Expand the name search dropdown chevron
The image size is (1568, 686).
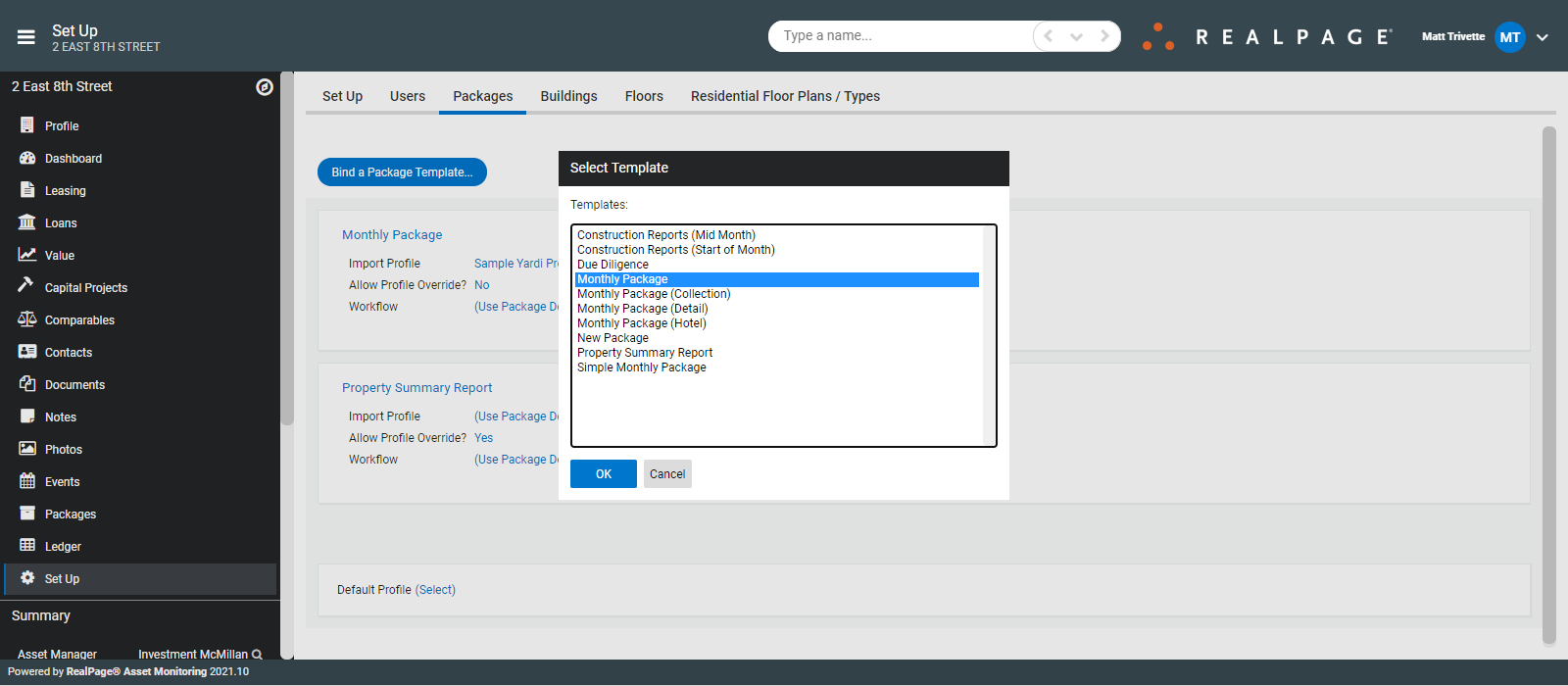(x=1076, y=37)
